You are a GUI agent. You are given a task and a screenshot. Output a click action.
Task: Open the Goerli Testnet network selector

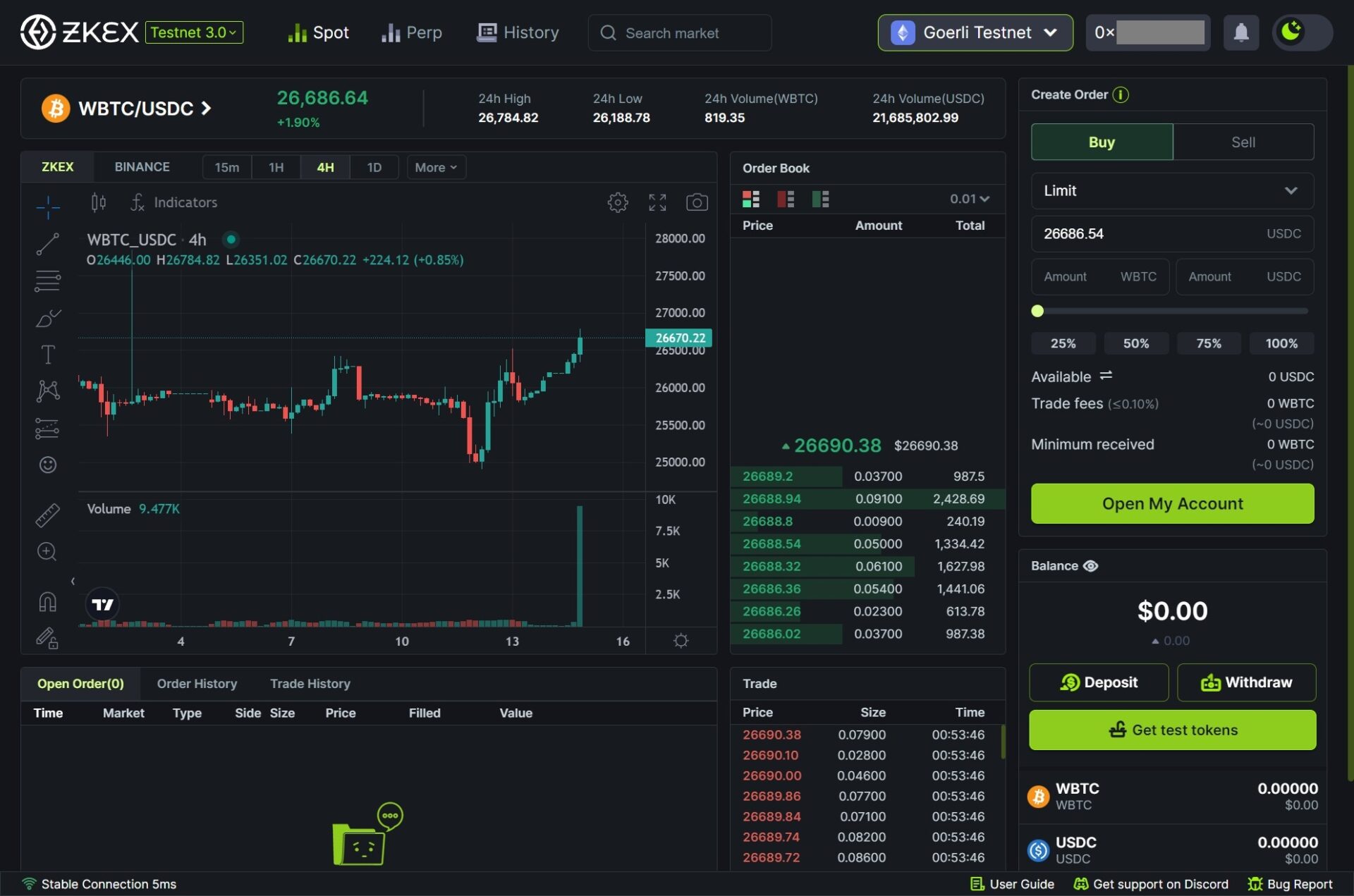coord(975,32)
